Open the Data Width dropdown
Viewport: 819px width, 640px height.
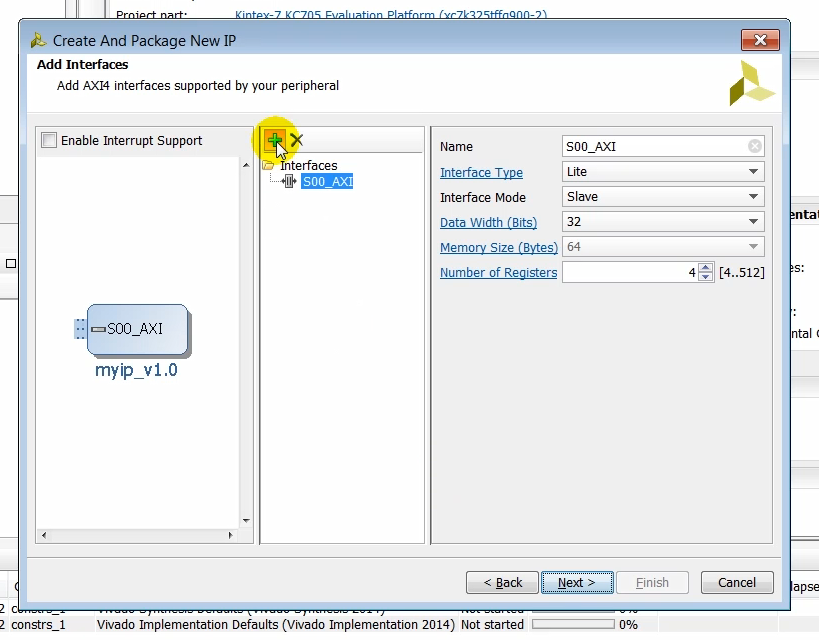coord(755,222)
